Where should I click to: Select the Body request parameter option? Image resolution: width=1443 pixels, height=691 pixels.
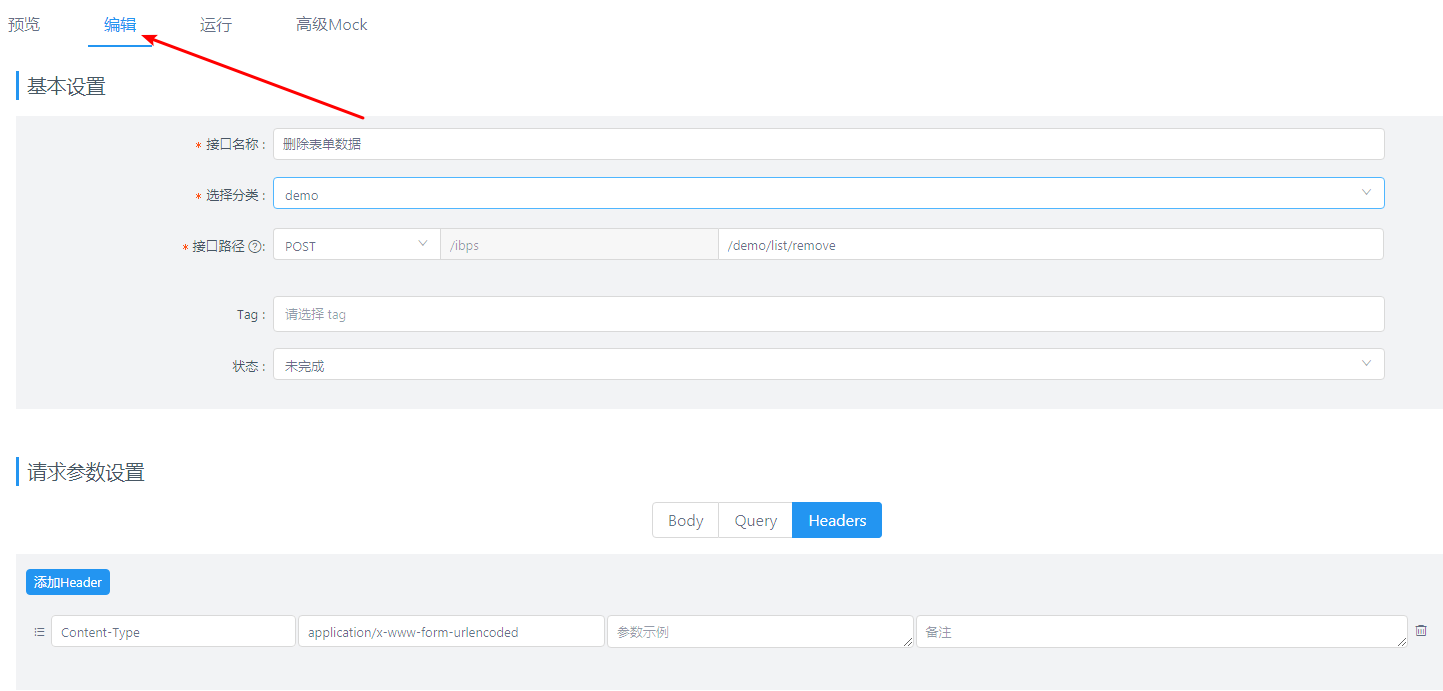tap(685, 520)
